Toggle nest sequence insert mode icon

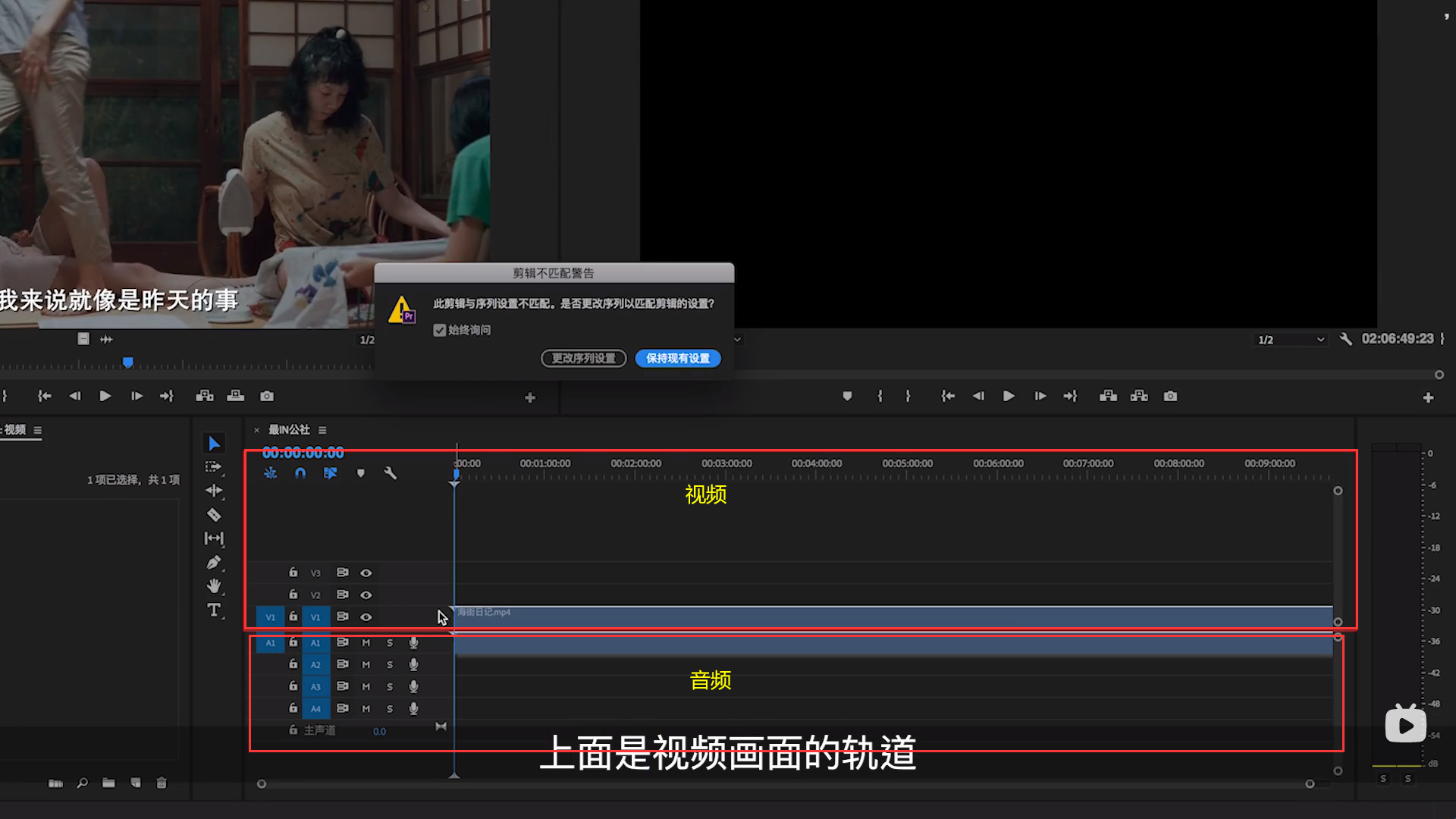(x=271, y=473)
